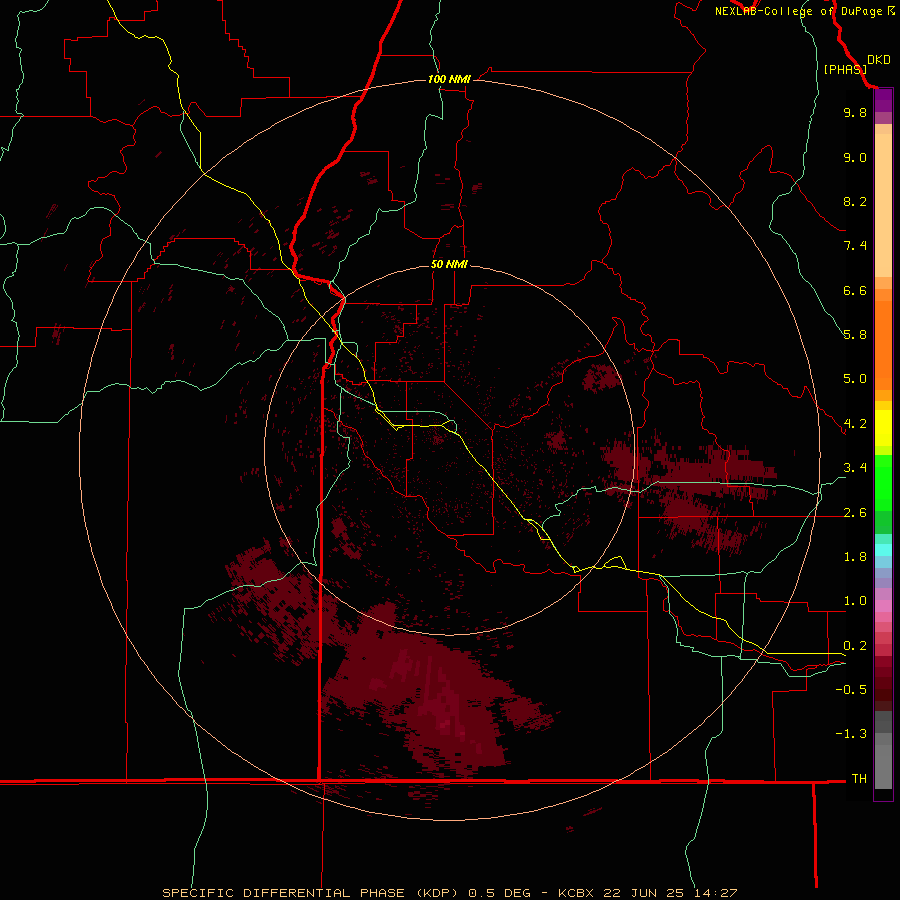Click the 2.6 scale value
The width and height of the screenshot is (900, 900).
pyautogui.click(x=855, y=513)
